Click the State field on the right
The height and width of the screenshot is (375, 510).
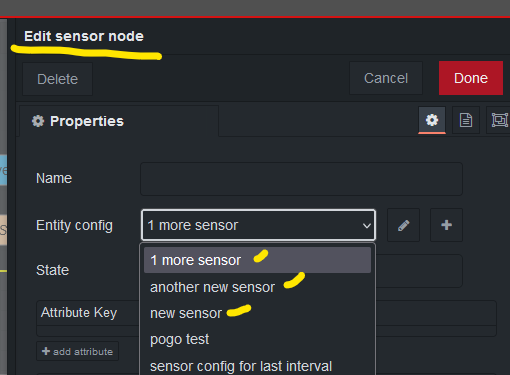click(x=419, y=271)
